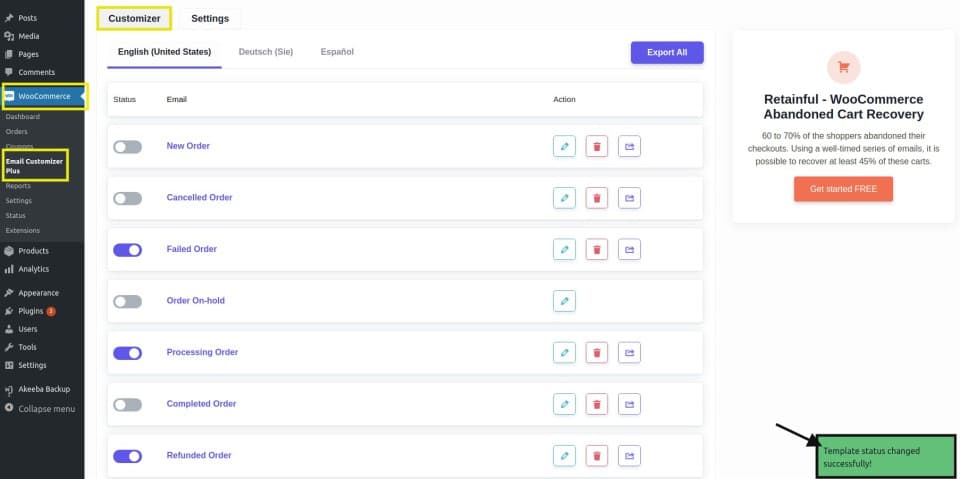Go to the WooCommerce Reports submenu
This screenshot has width=960, height=479.
coord(18,186)
